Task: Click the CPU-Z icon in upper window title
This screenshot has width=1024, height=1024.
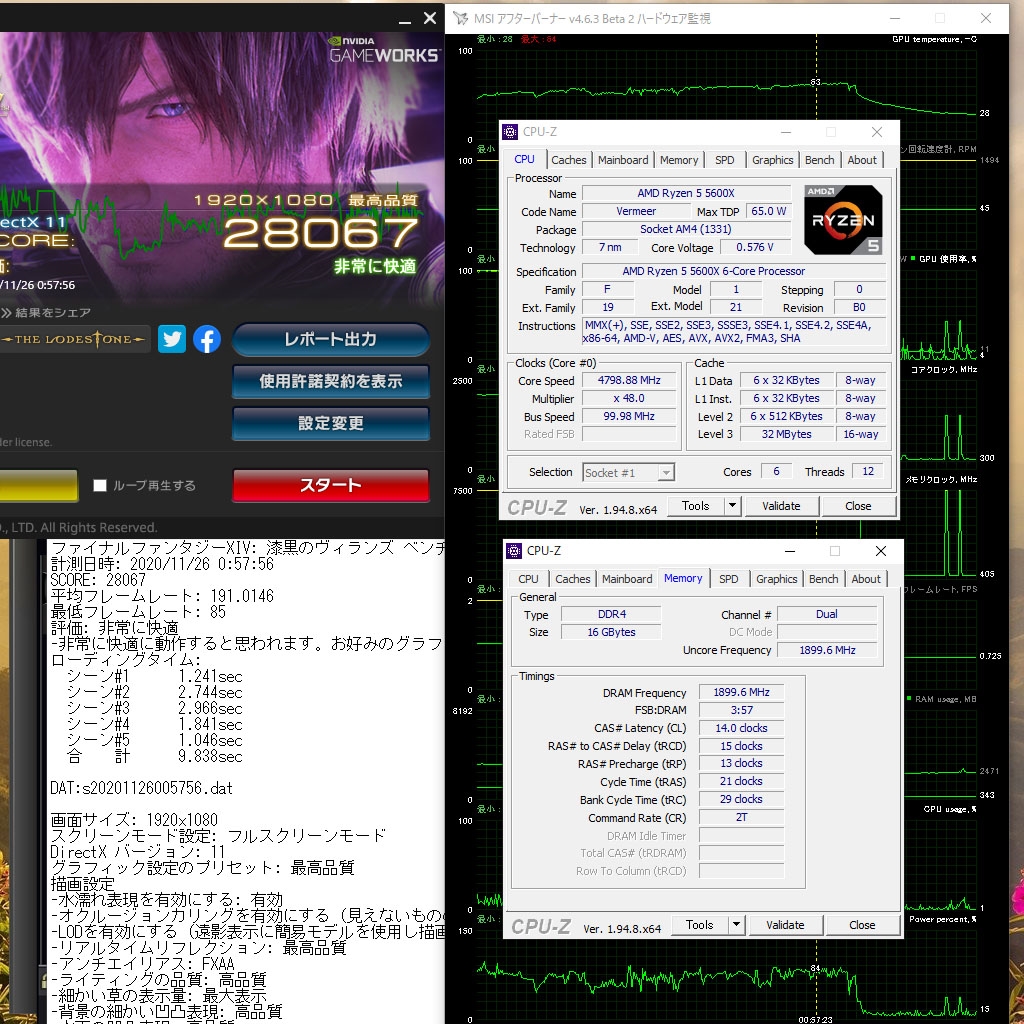Action: pyautogui.click(x=510, y=132)
